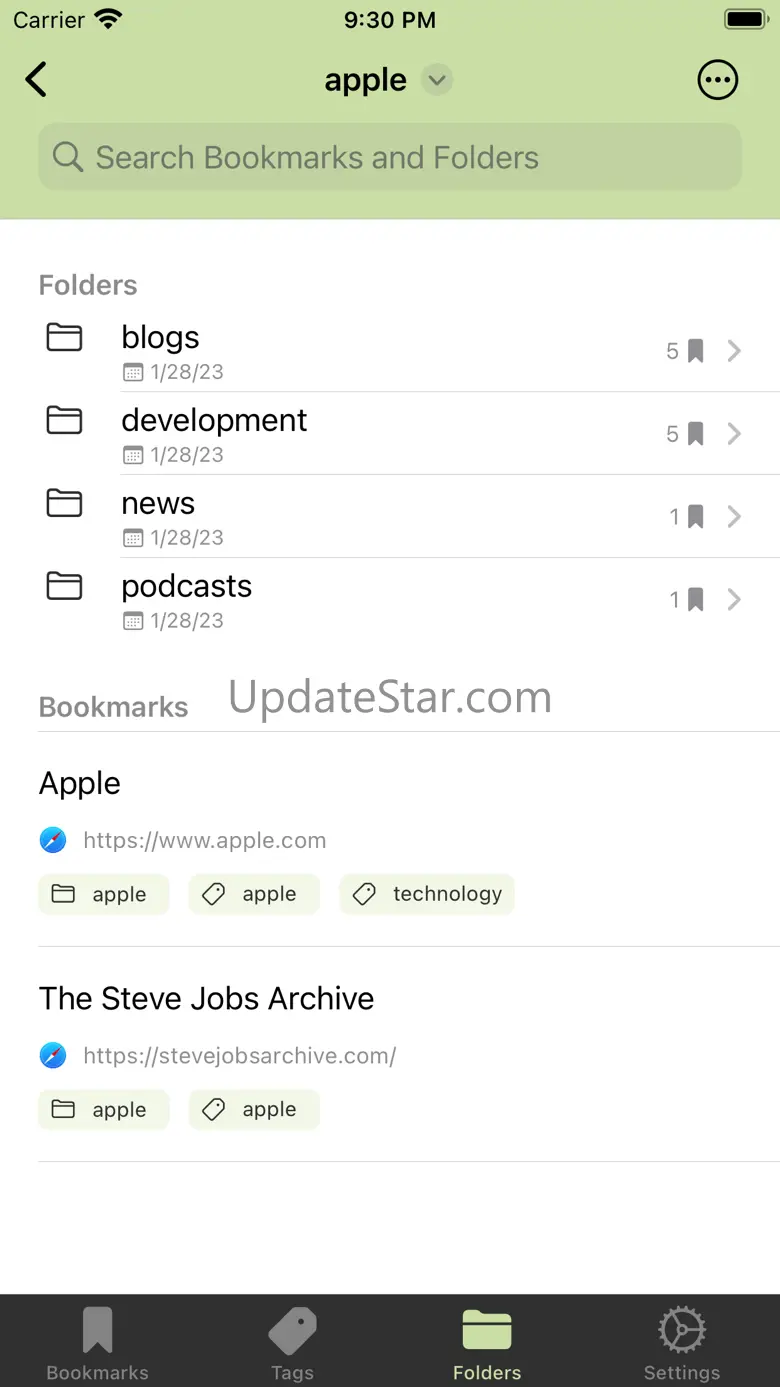780x1387 pixels.
Task: Click the development folder icon
Action: point(64,420)
